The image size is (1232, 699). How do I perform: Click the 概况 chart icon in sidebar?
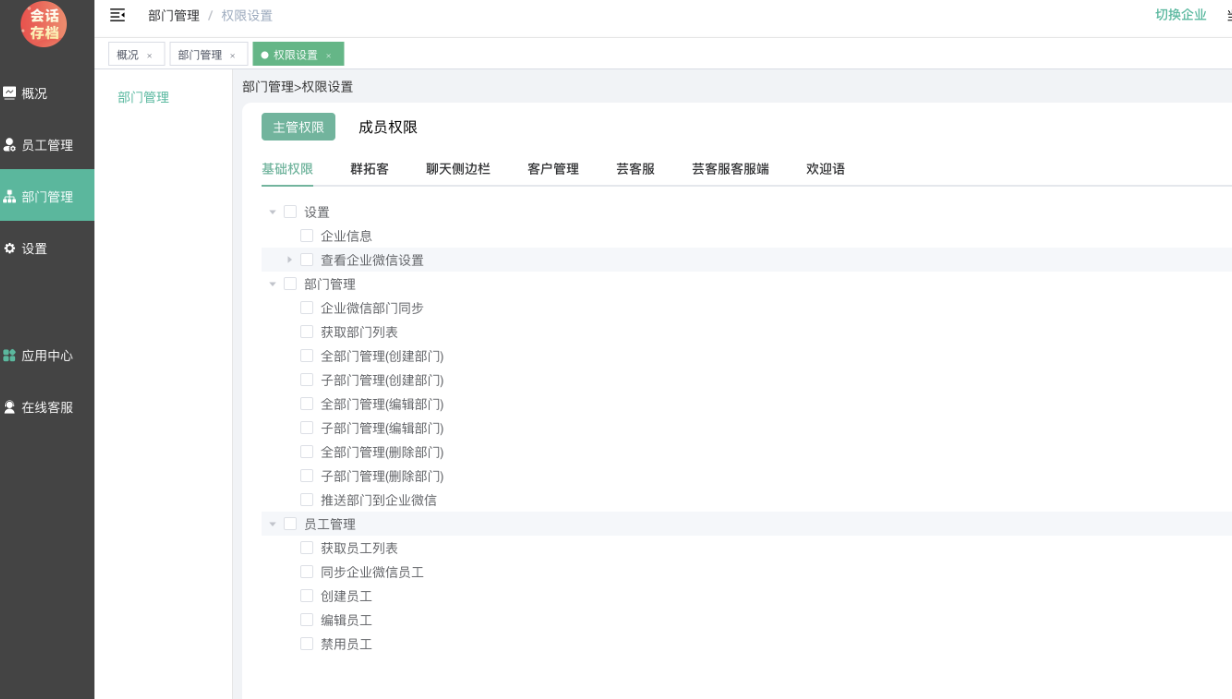[10, 93]
